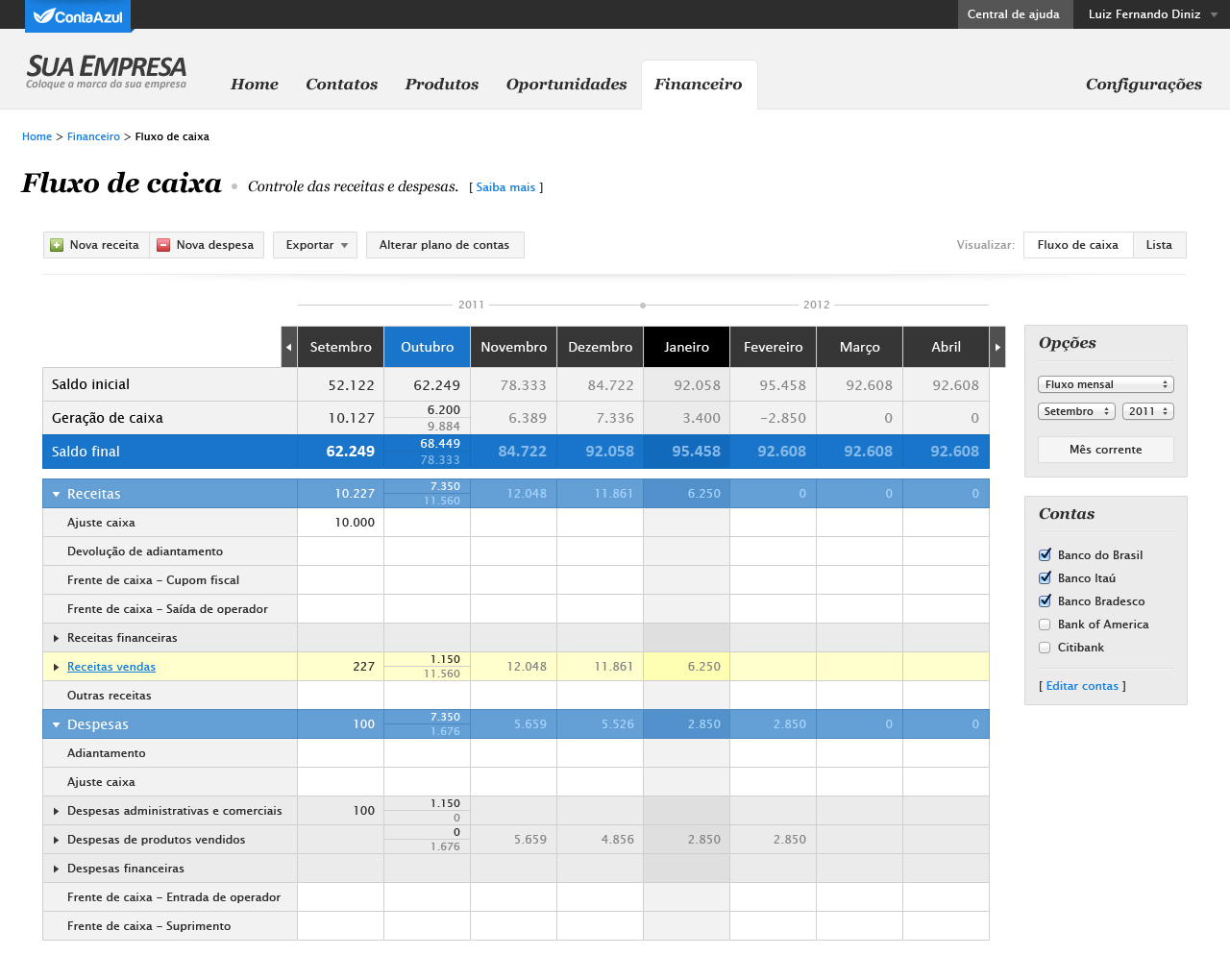Open the Configurações menu
The width and height of the screenshot is (1230, 980).
(1144, 85)
